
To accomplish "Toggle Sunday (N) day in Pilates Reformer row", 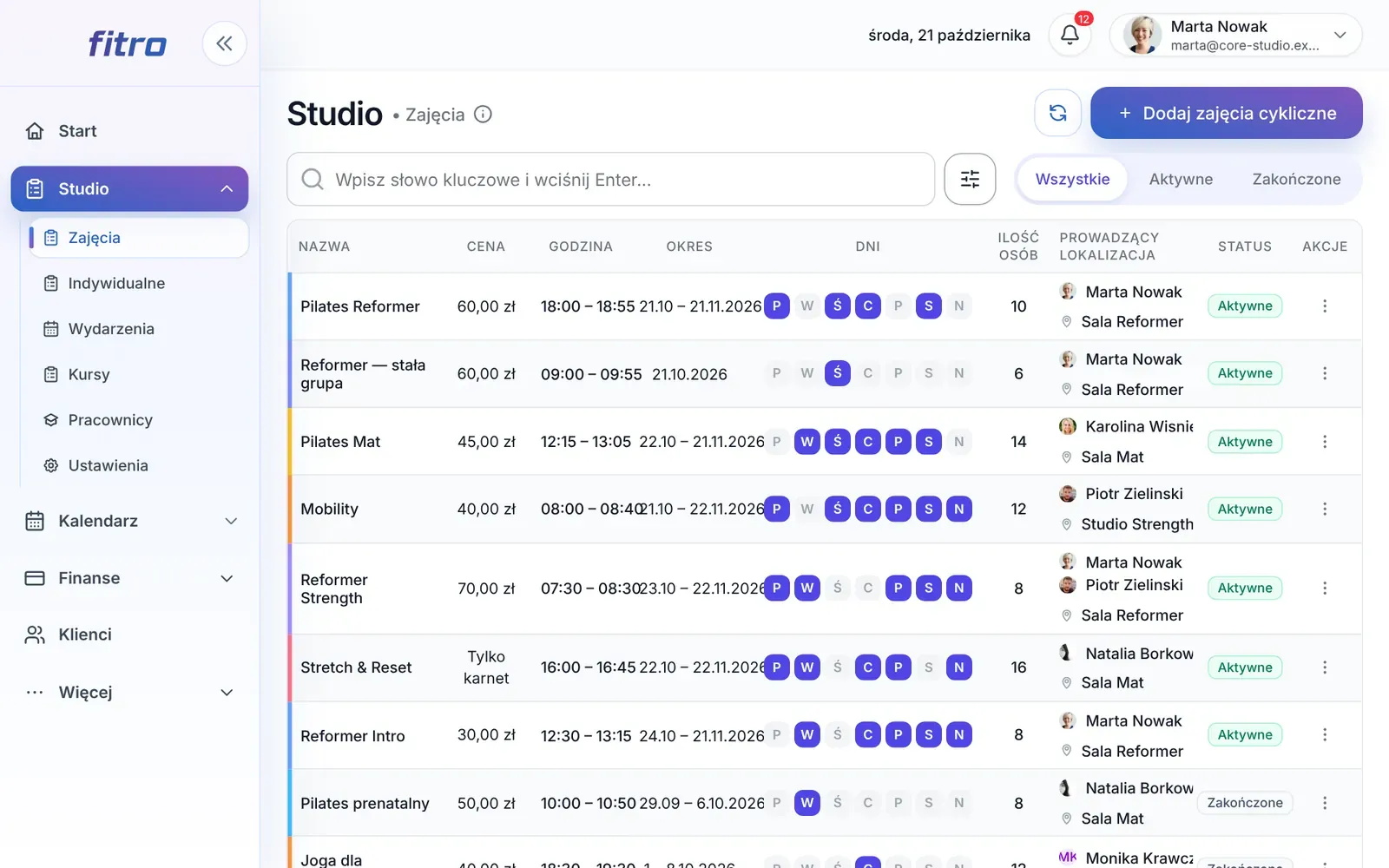I will 958,306.
